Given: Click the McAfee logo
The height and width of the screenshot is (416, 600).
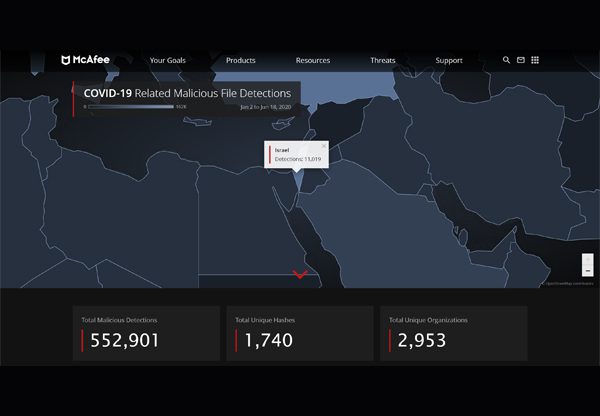Looking at the screenshot, I should [x=84, y=60].
